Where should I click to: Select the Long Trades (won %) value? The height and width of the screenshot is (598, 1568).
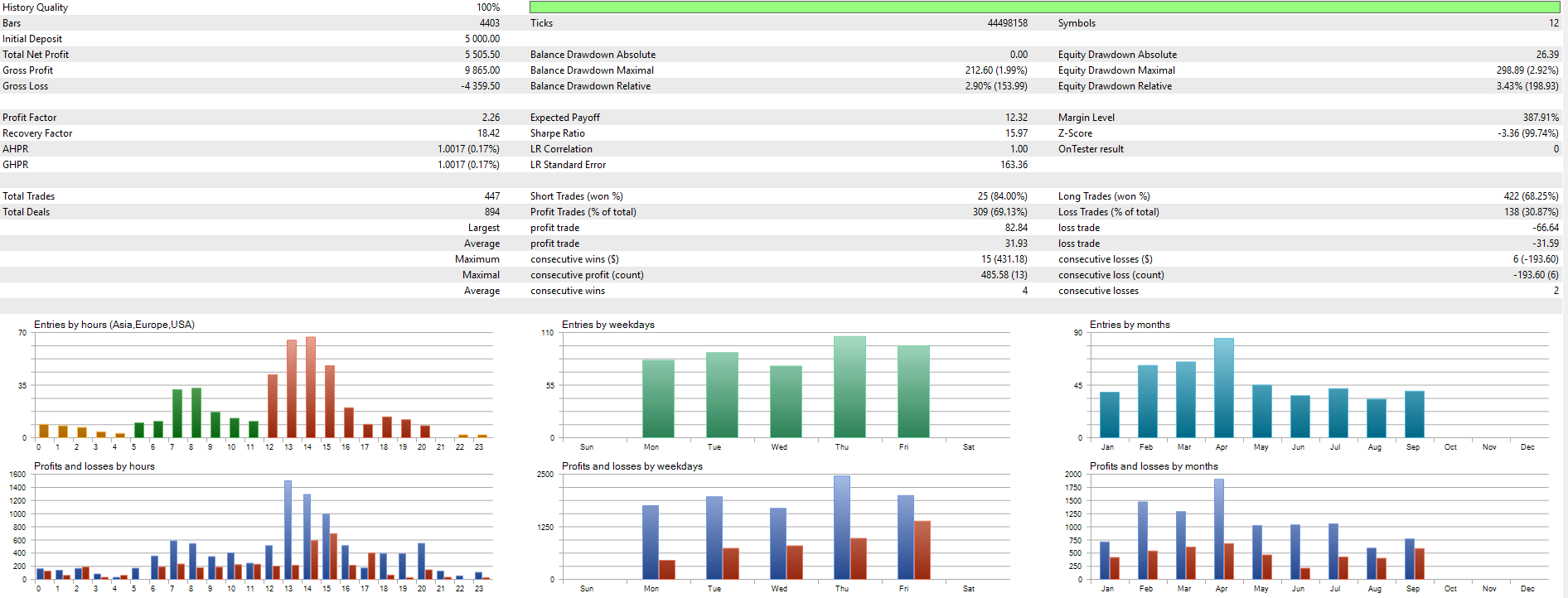[x=1530, y=196]
